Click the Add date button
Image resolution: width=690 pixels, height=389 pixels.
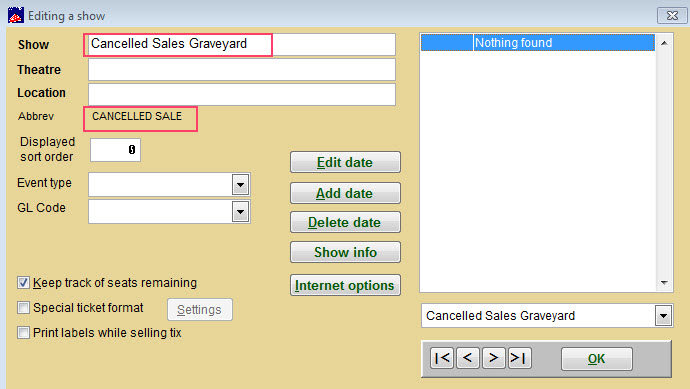345,193
